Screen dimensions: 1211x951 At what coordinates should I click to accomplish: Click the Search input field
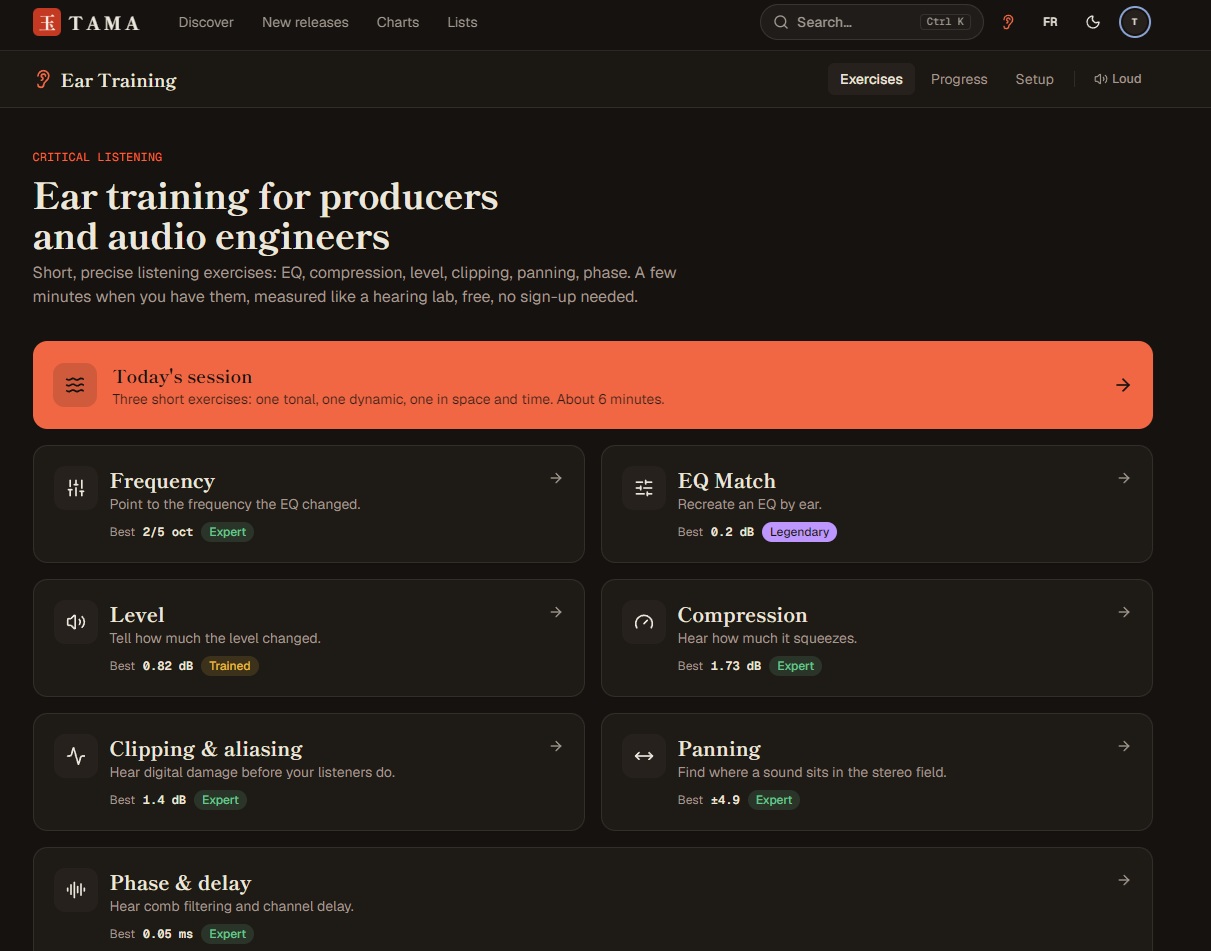[872, 22]
